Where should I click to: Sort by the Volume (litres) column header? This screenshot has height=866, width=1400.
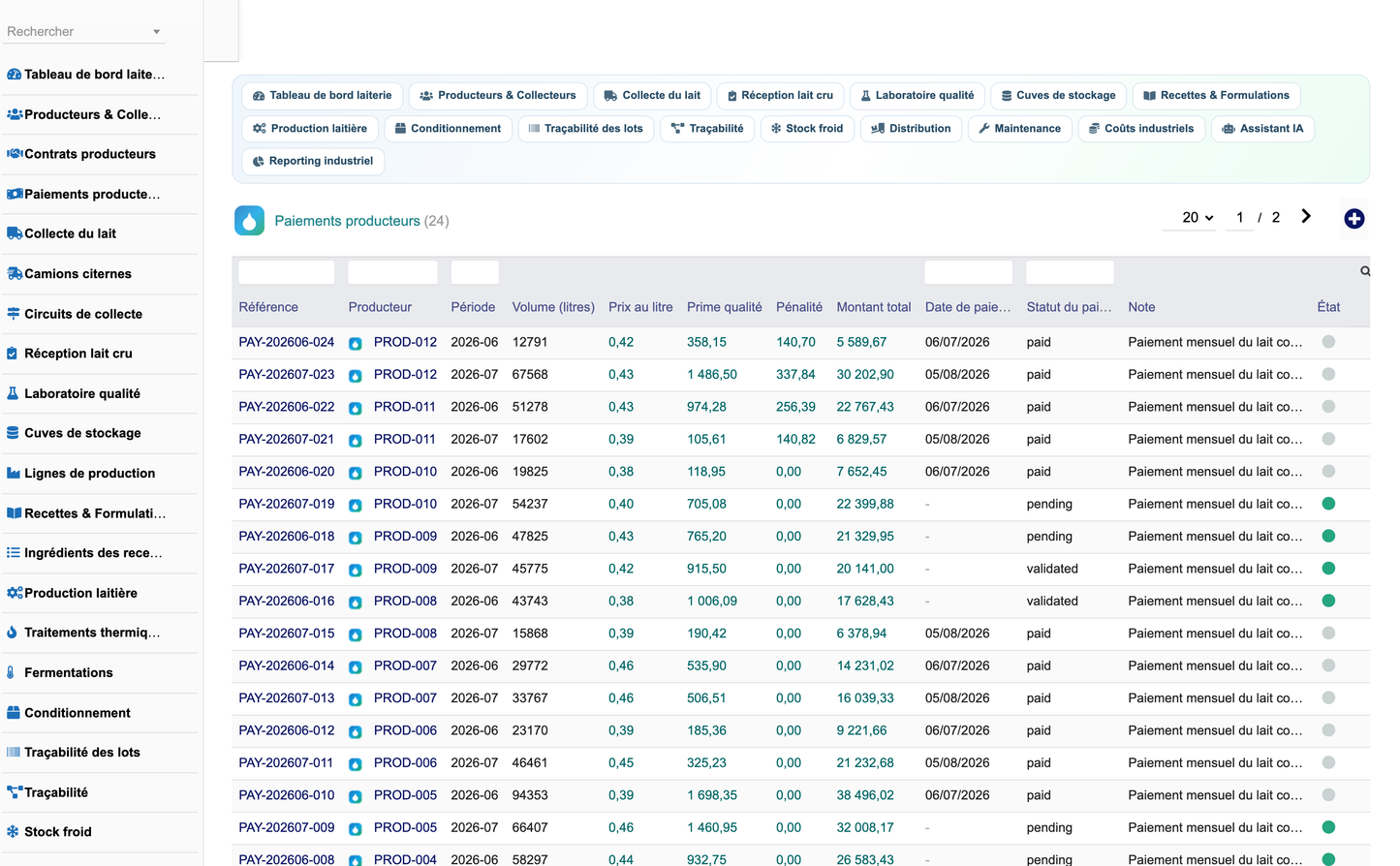coord(553,307)
